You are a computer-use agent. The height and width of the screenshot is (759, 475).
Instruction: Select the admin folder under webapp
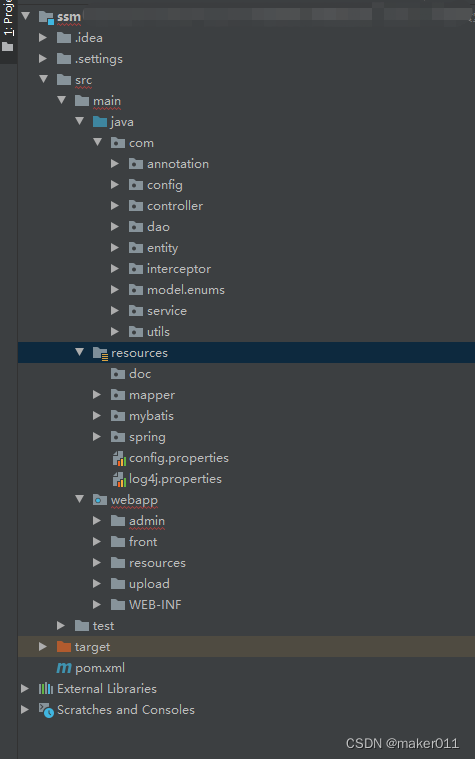pos(147,521)
